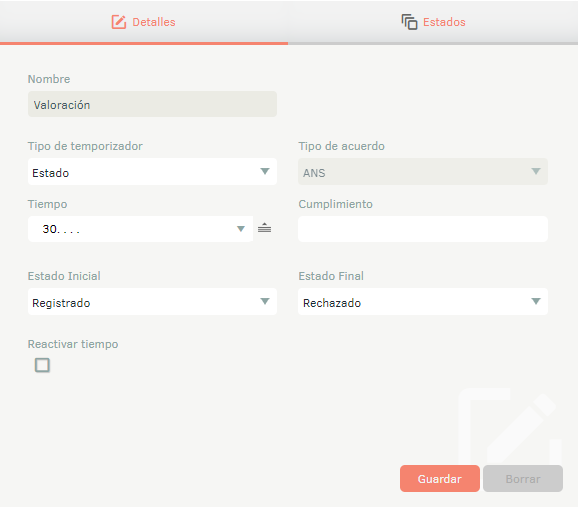Click the empty Cumplimiento input field
Screen dimensions: 579x507
tap(423, 229)
